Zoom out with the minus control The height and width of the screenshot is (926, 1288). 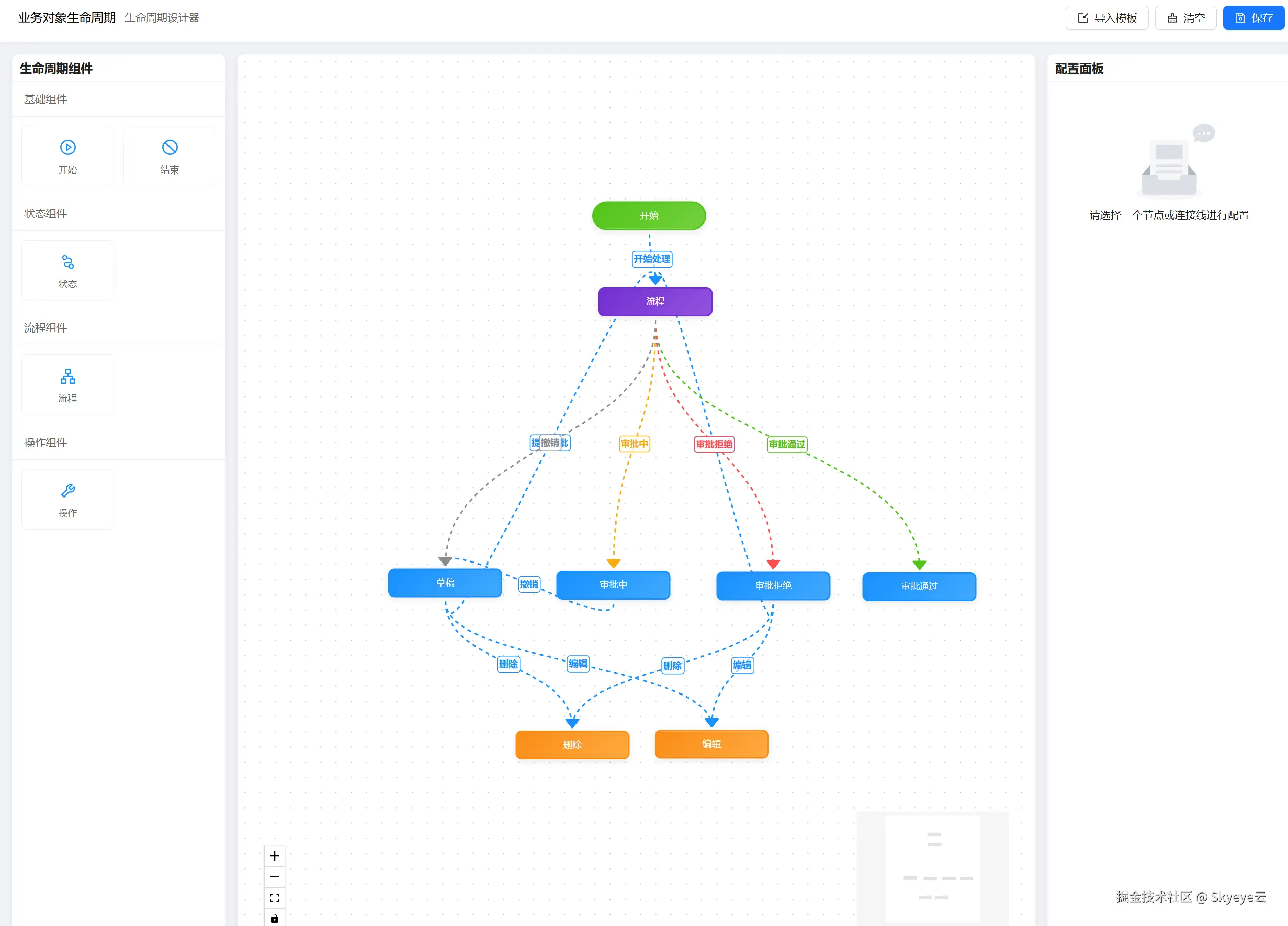coord(274,877)
